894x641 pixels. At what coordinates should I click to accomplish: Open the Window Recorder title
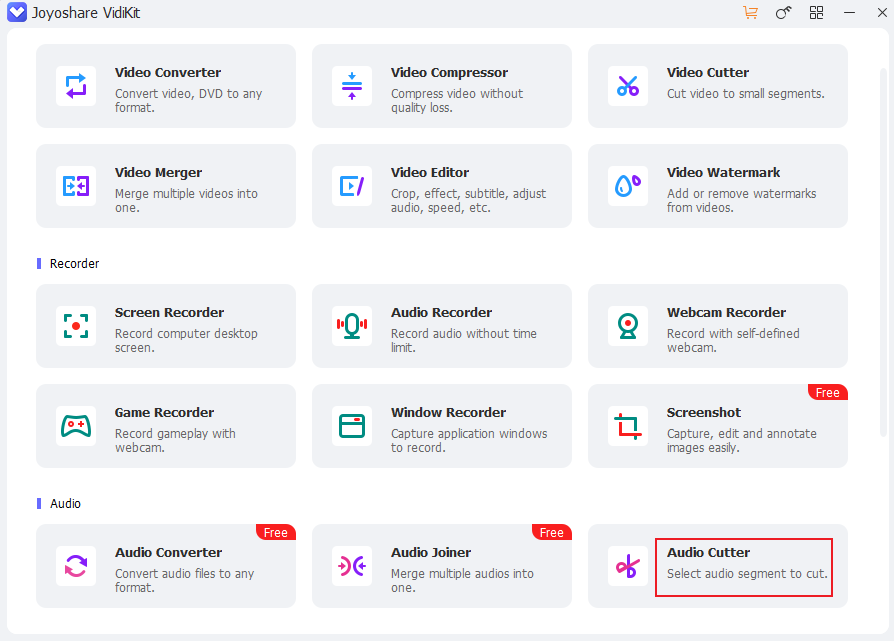click(x=448, y=412)
